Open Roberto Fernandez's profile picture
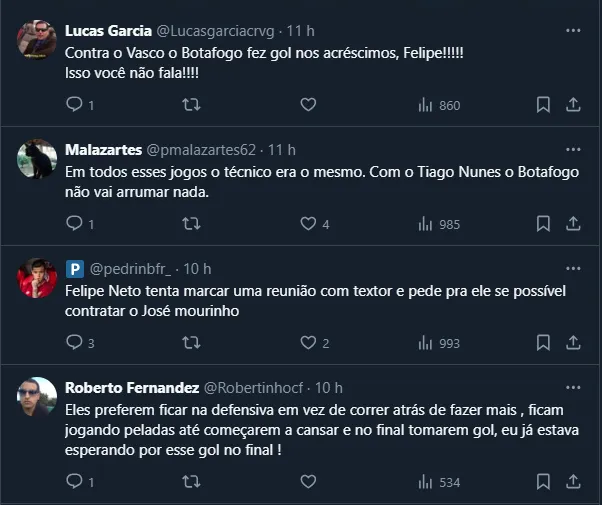The image size is (602, 505). (x=37, y=399)
